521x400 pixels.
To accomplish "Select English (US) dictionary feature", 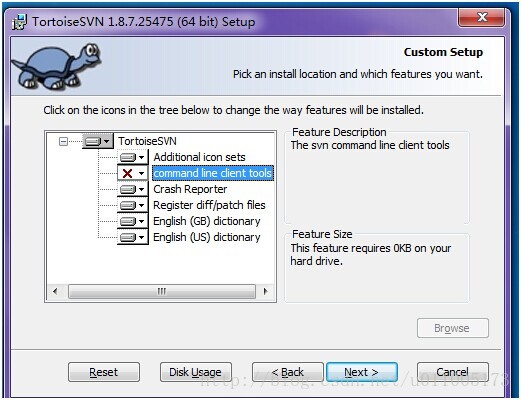I will 207,237.
